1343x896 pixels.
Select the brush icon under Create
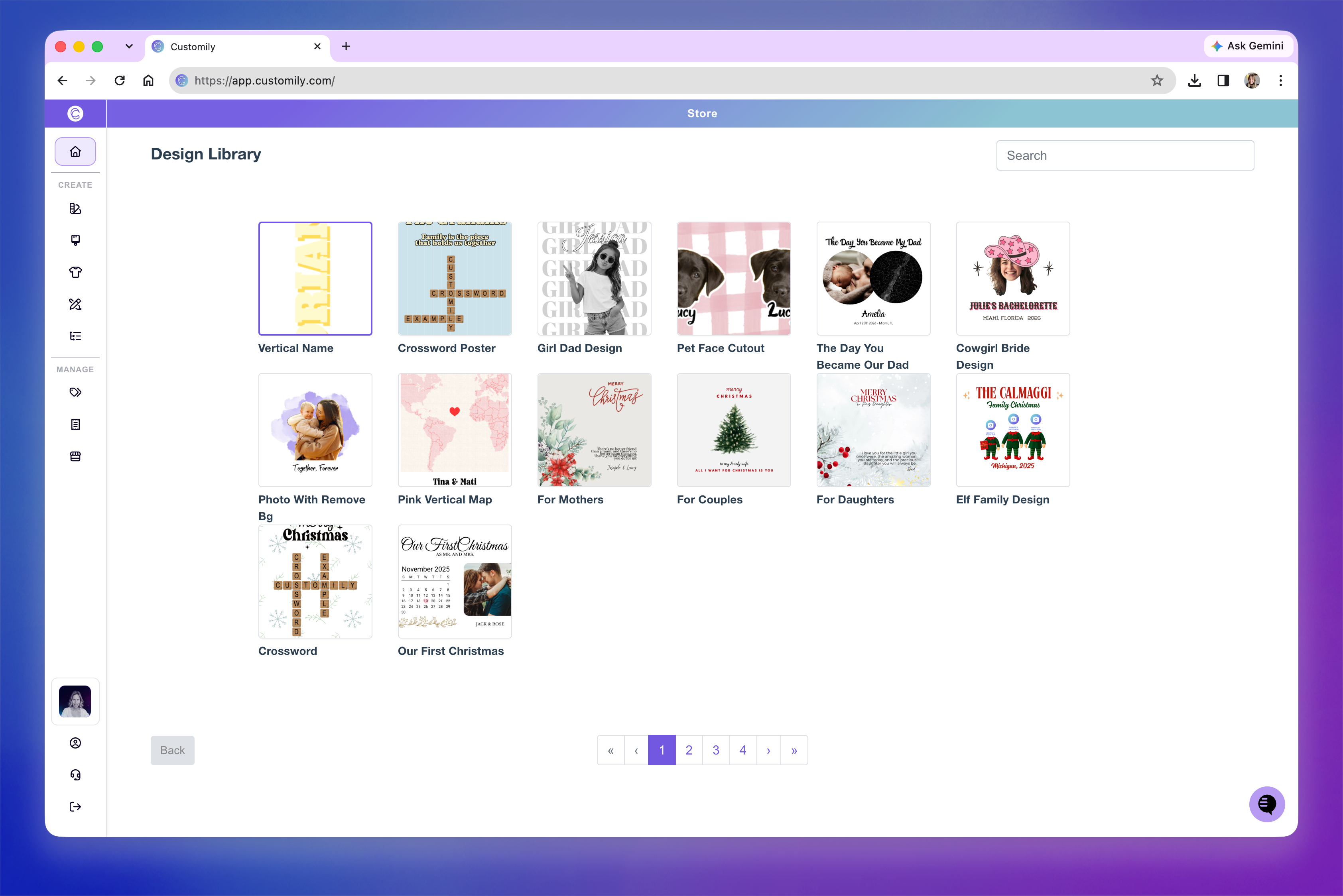coord(75,240)
